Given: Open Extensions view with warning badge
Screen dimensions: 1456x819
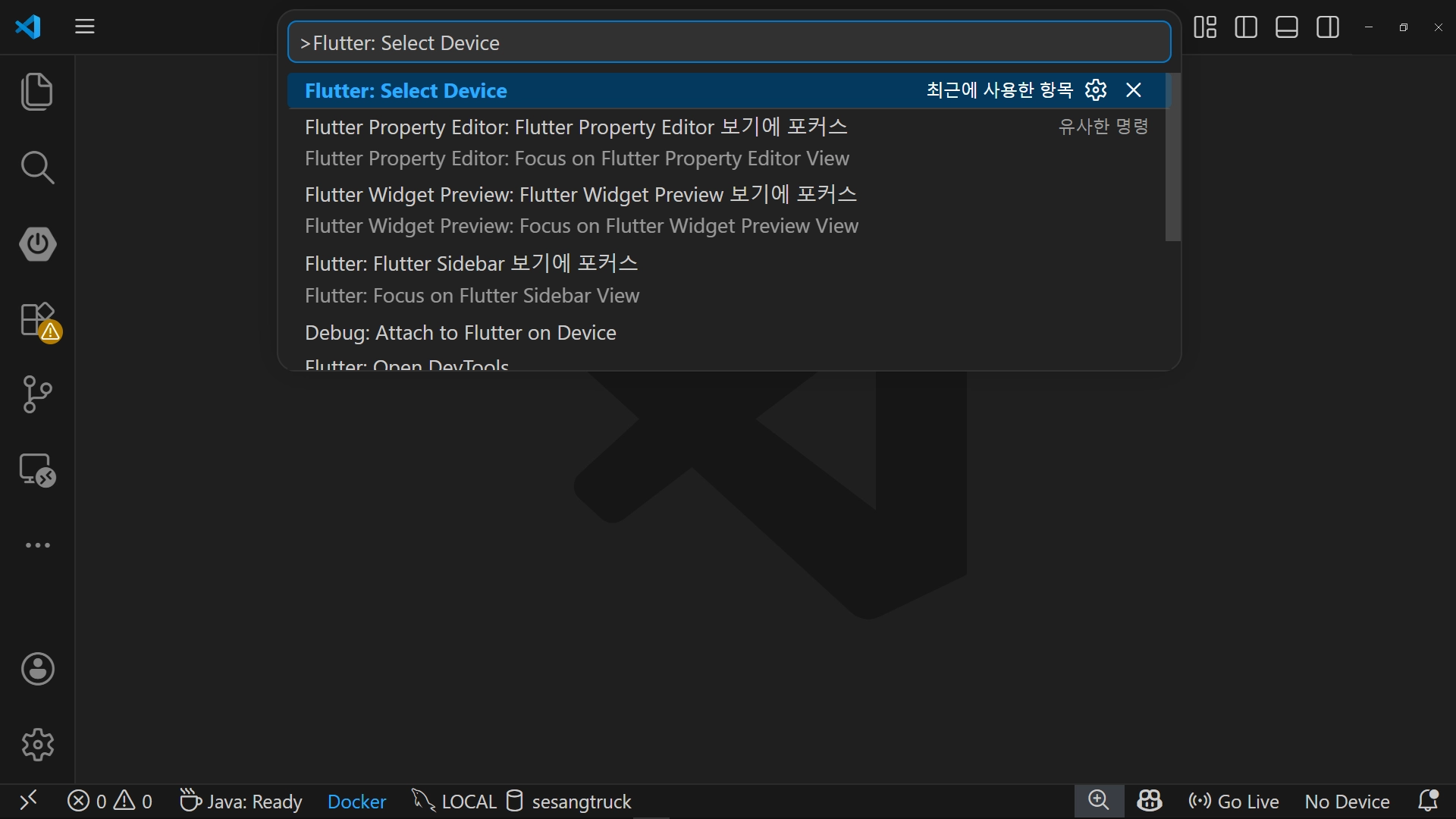Looking at the screenshot, I should tap(37, 319).
